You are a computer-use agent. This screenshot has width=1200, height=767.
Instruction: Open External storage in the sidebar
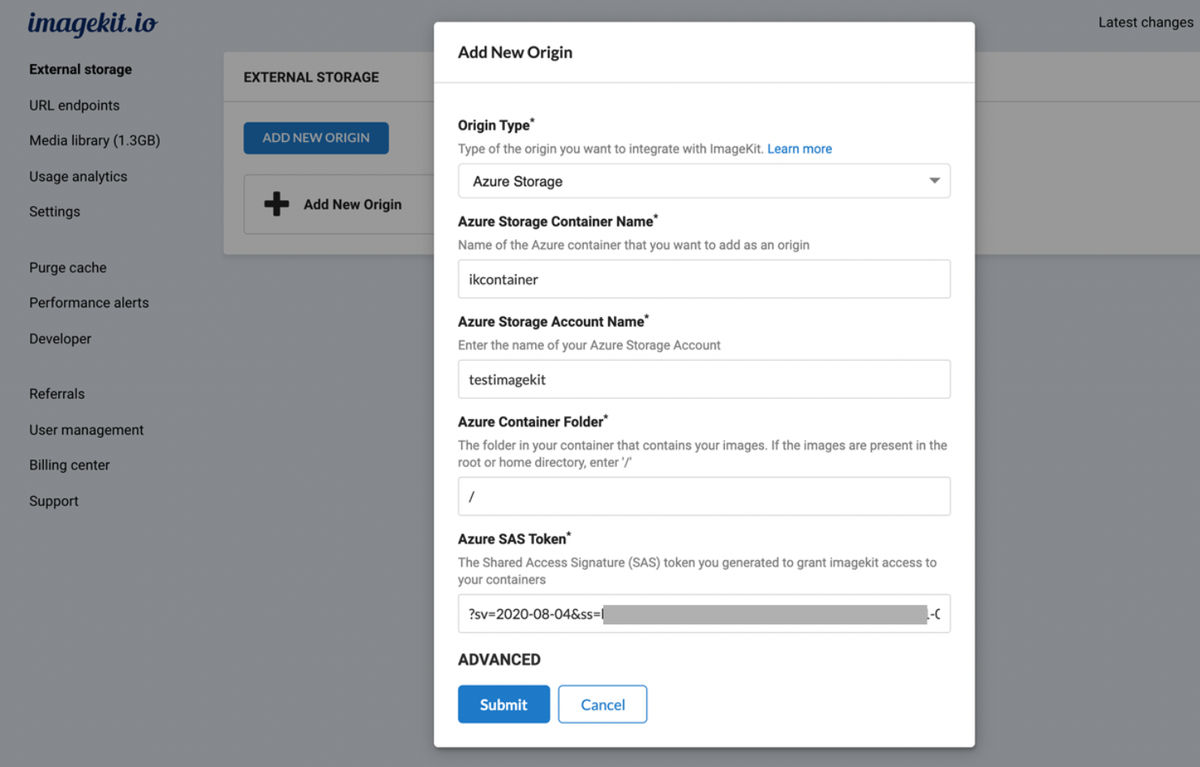coord(80,69)
